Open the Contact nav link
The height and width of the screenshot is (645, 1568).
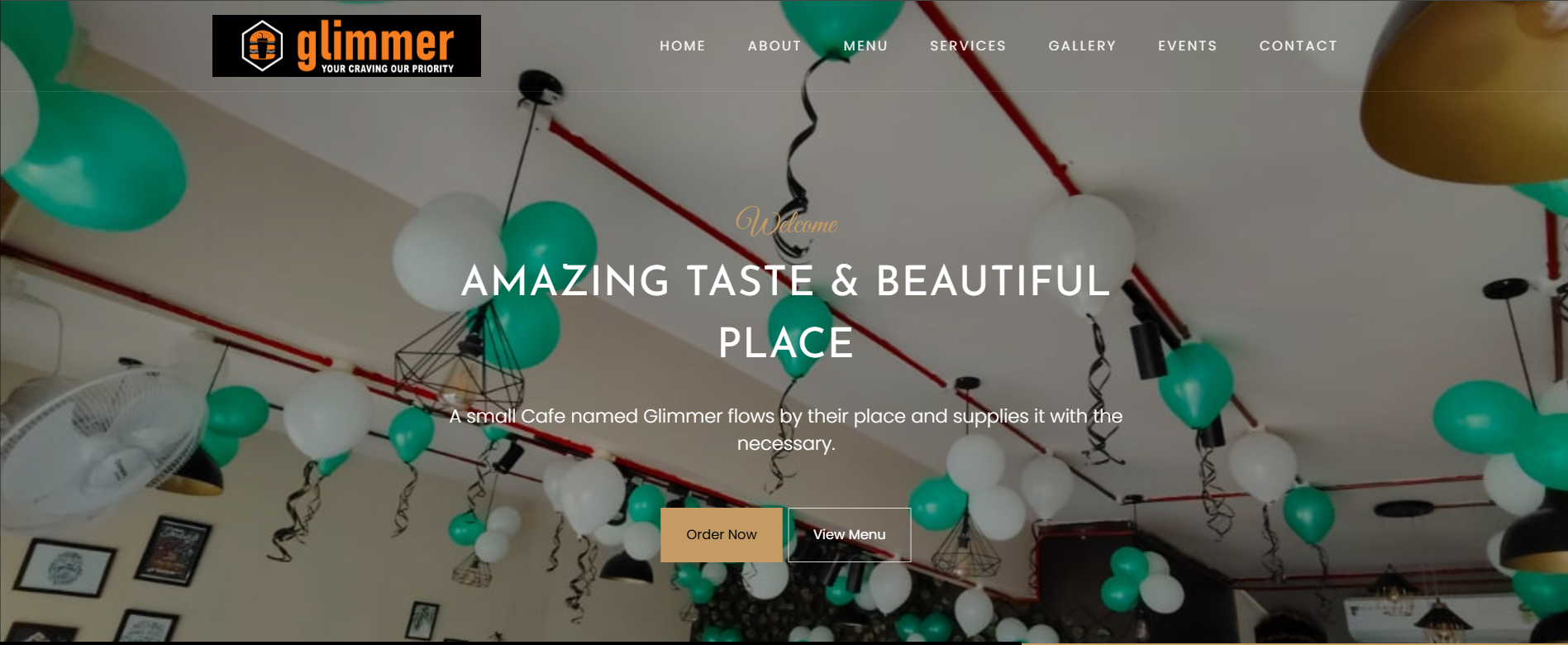point(1298,45)
